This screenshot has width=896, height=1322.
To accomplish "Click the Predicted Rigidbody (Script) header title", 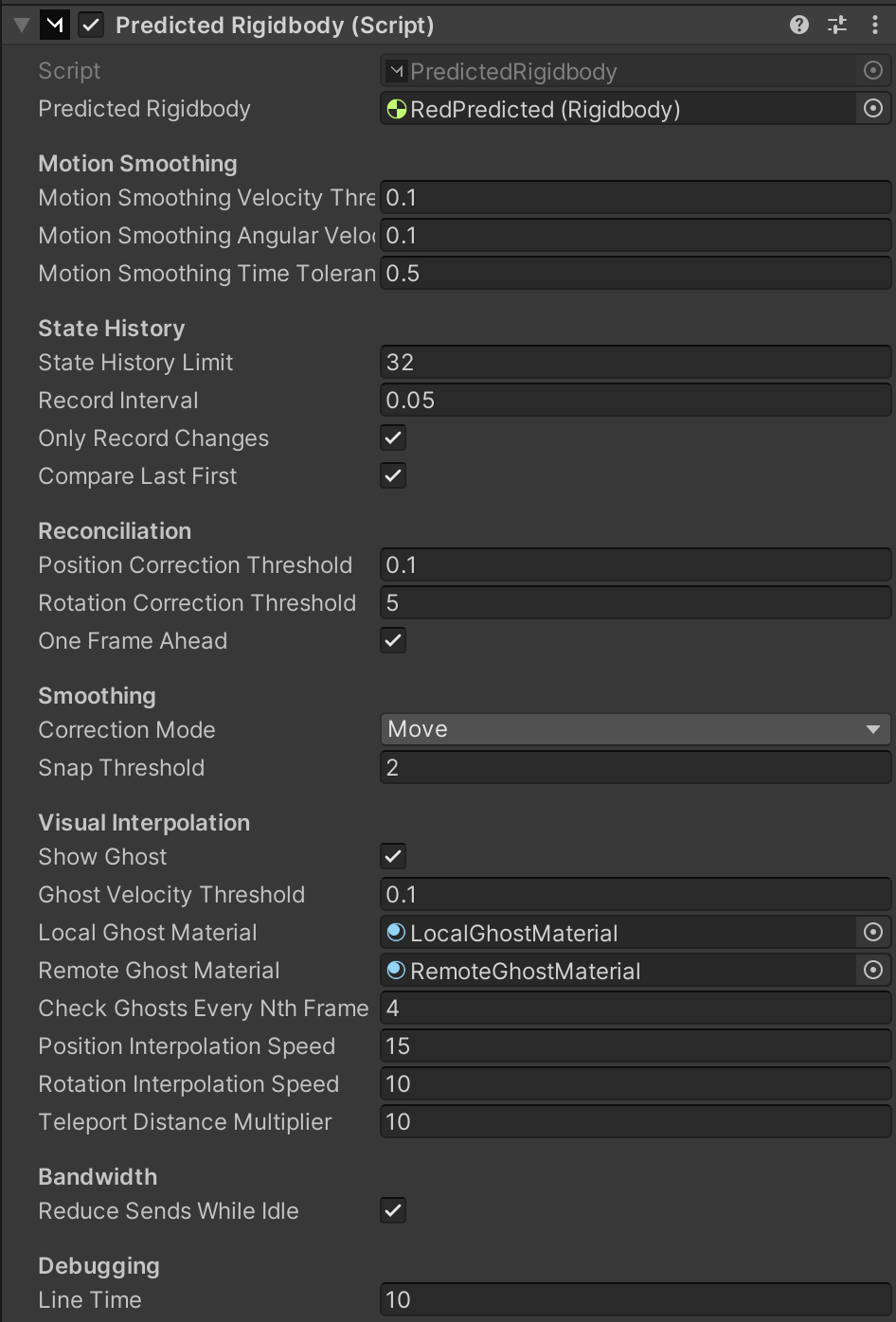I will click(275, 26).
